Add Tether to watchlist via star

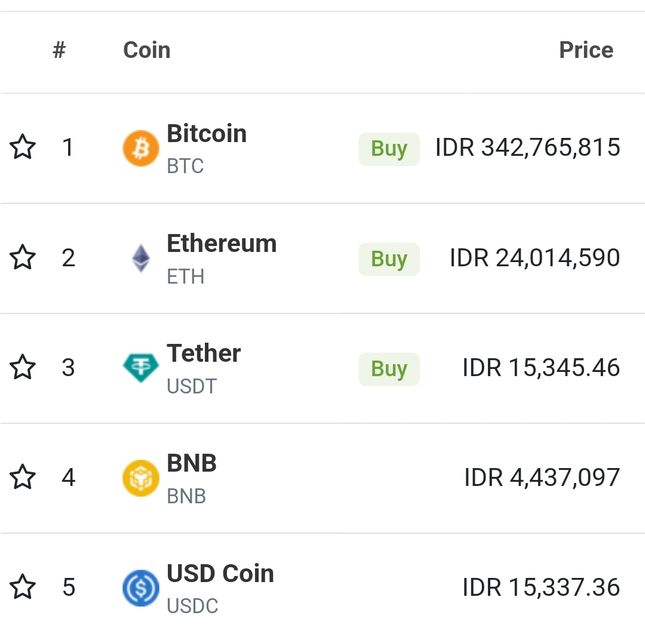[x=23, y=368]
